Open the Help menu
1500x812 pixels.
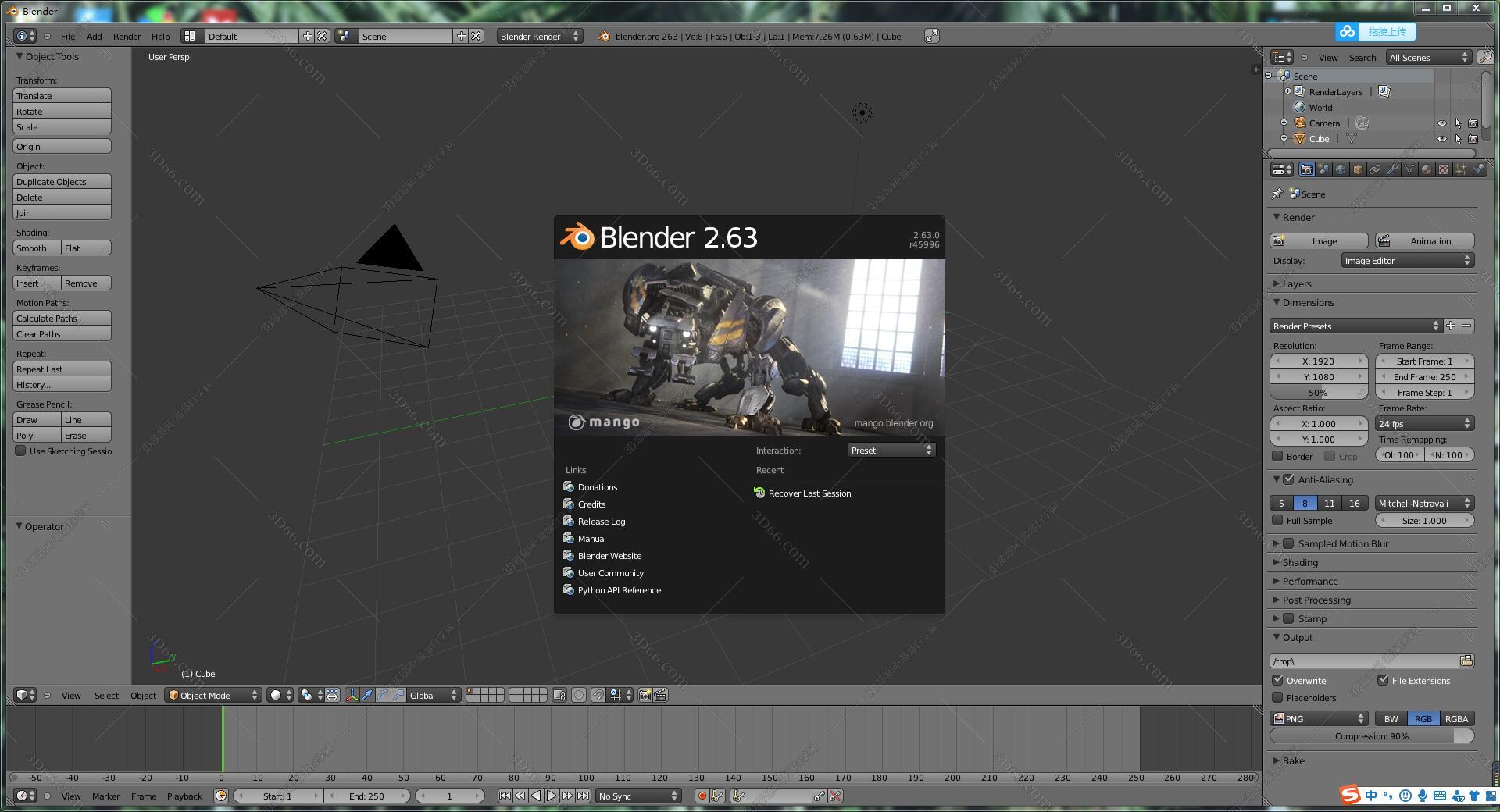[x=160, y=36]
